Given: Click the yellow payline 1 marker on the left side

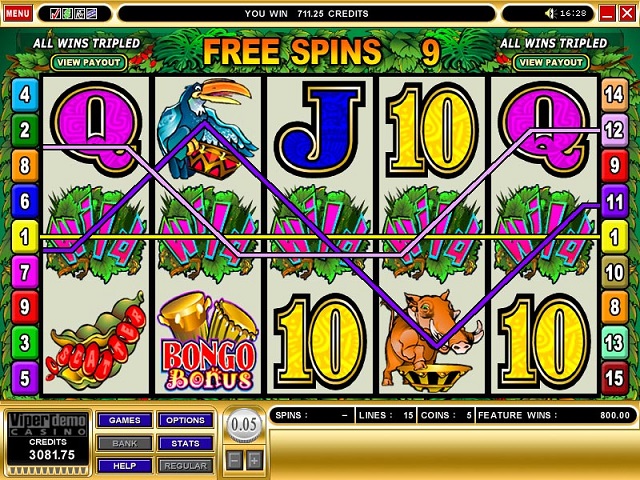Looking at the screenshot, I should [x=24, y=237].
